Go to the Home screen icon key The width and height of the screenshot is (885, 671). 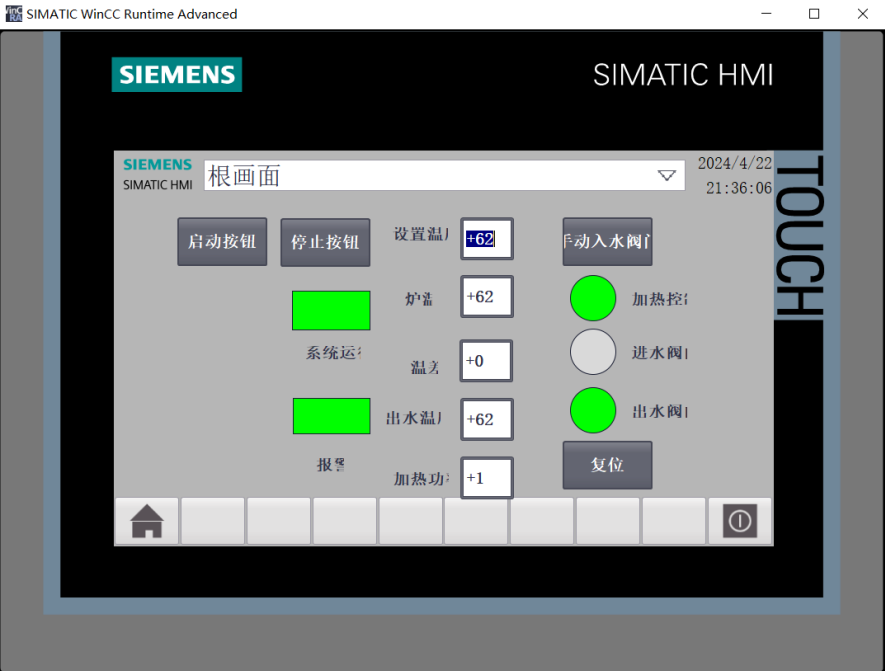coord(147,521)
